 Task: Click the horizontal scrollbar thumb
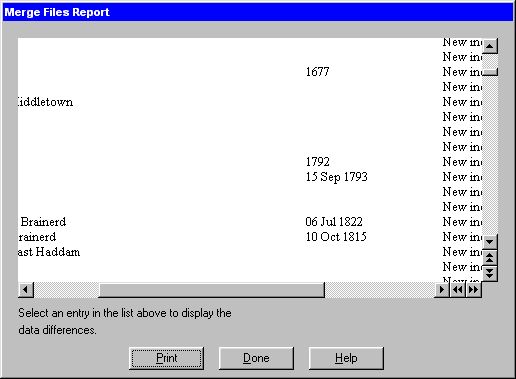[x=211, y=290]
